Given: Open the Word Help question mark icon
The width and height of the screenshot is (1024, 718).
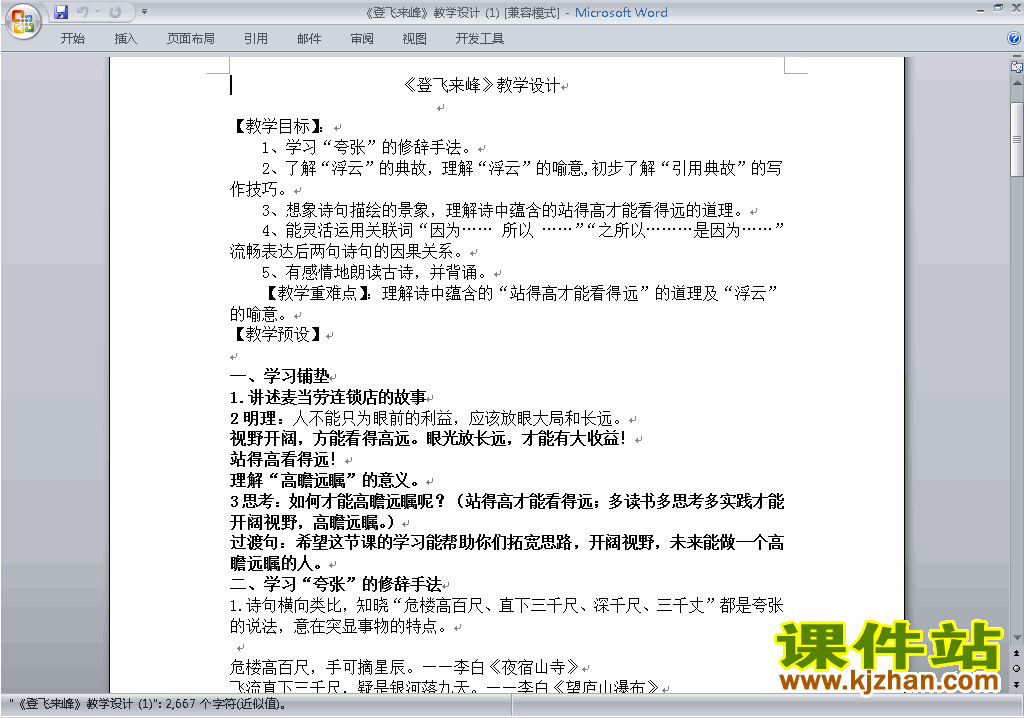Looking at the screenshot, I should [1014, 39].
